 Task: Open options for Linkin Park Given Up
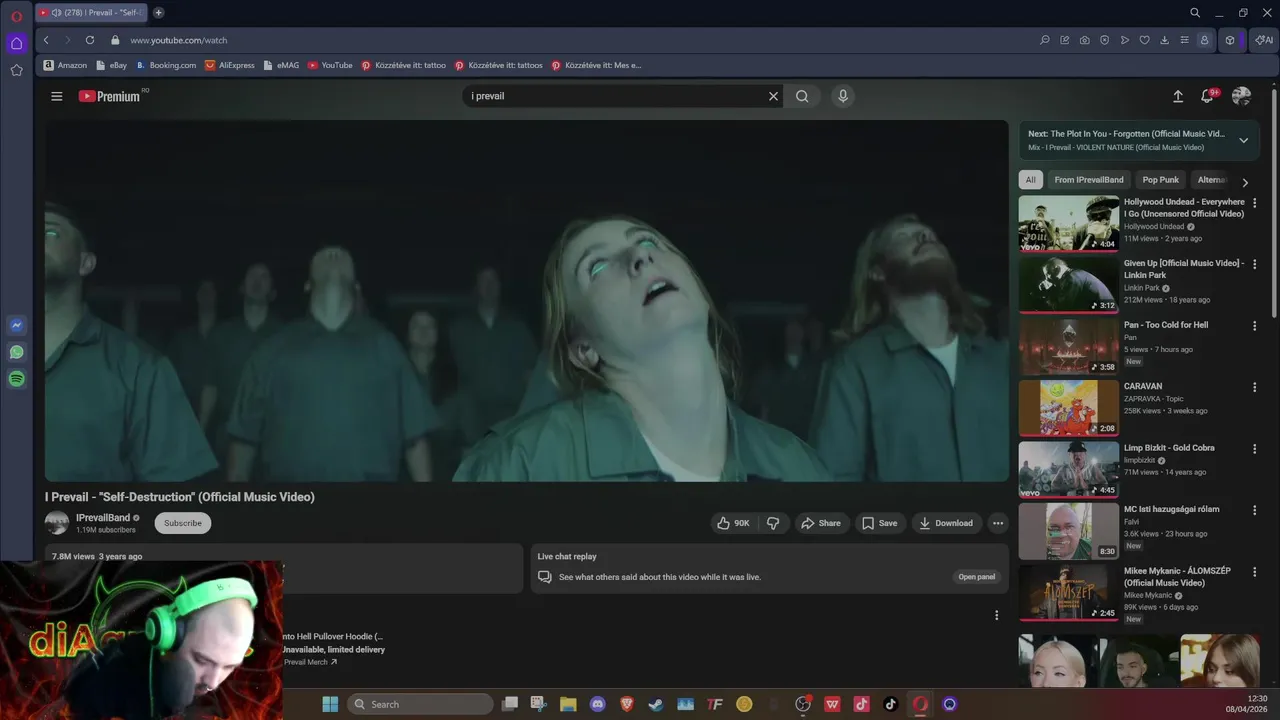pyautogui.click(x=1255, y=264)
